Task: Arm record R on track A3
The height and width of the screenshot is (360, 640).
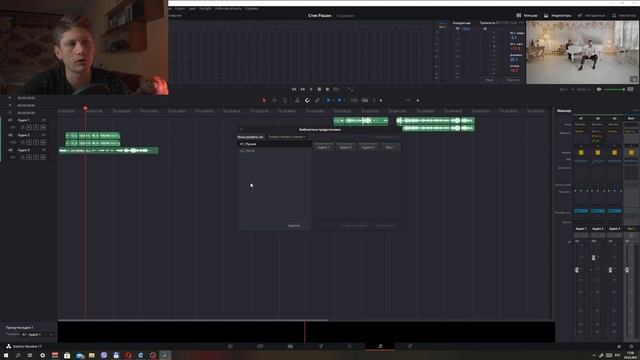Action: point(29,157)
